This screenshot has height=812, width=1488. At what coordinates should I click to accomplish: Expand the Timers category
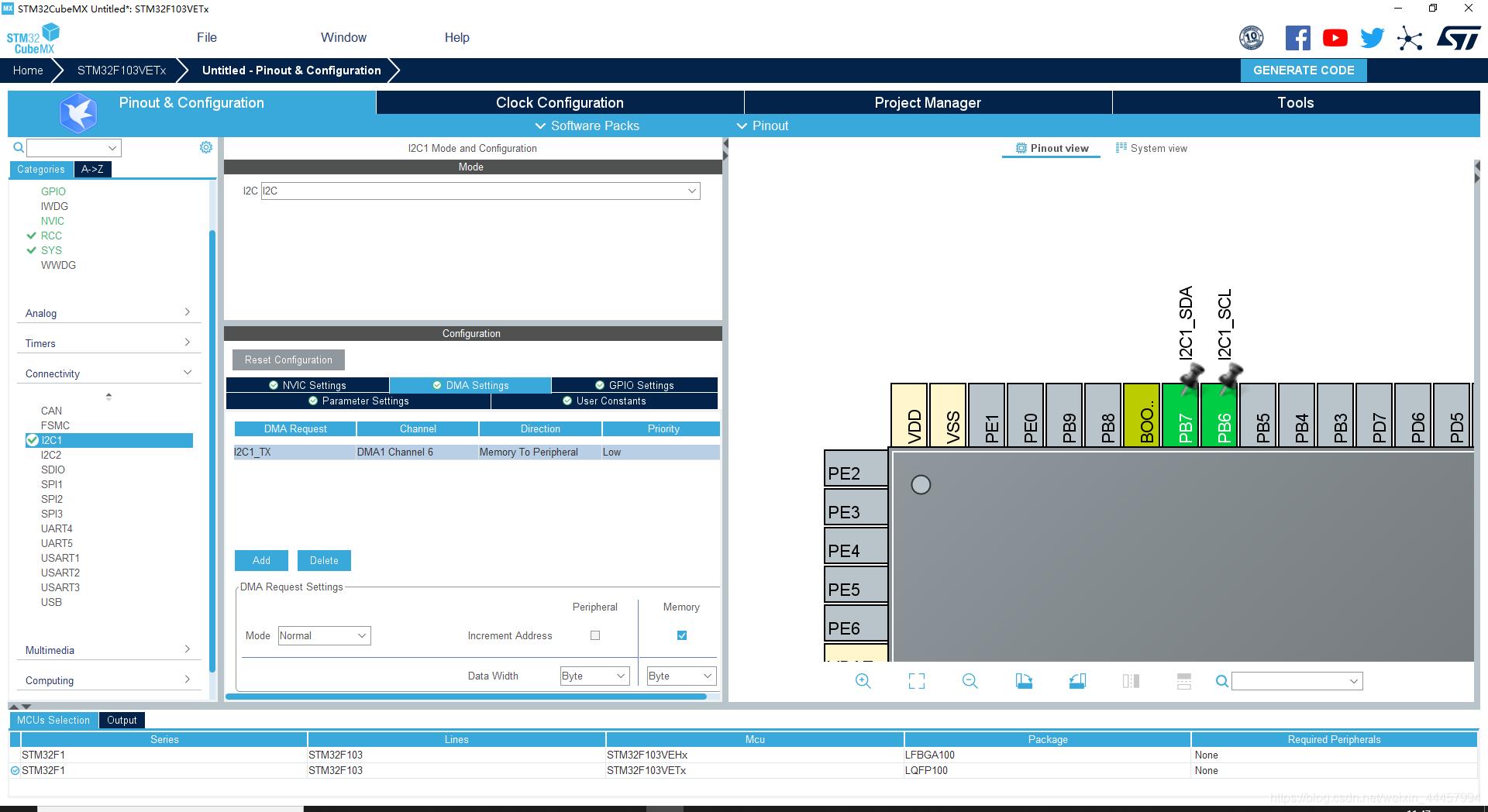tap(108, 343)
